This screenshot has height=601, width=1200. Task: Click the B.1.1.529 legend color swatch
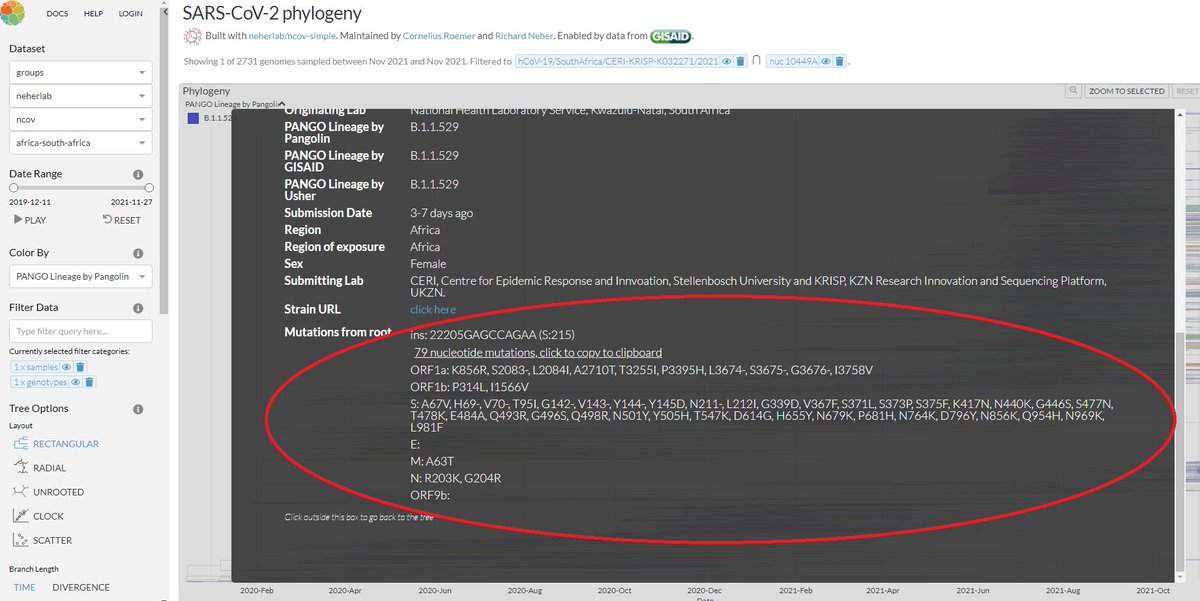(x=194, y=118)
